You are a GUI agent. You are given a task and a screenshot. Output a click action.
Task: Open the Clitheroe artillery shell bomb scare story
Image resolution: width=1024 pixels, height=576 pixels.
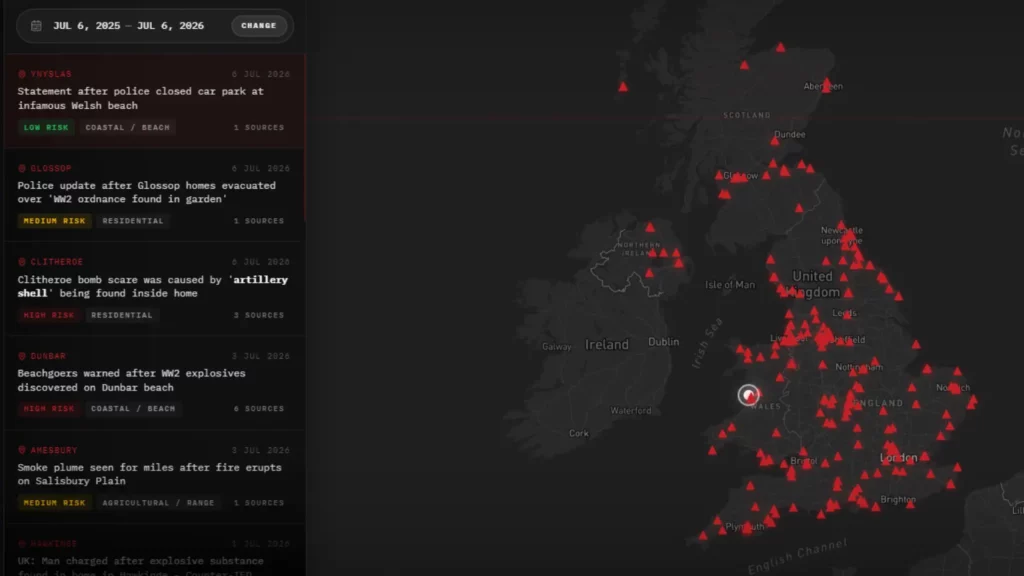point(152,286)
